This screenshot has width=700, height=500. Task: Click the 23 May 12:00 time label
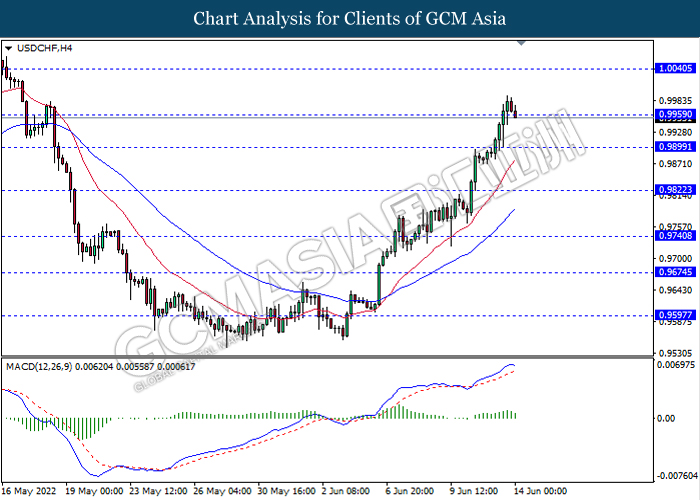point(158,491)
